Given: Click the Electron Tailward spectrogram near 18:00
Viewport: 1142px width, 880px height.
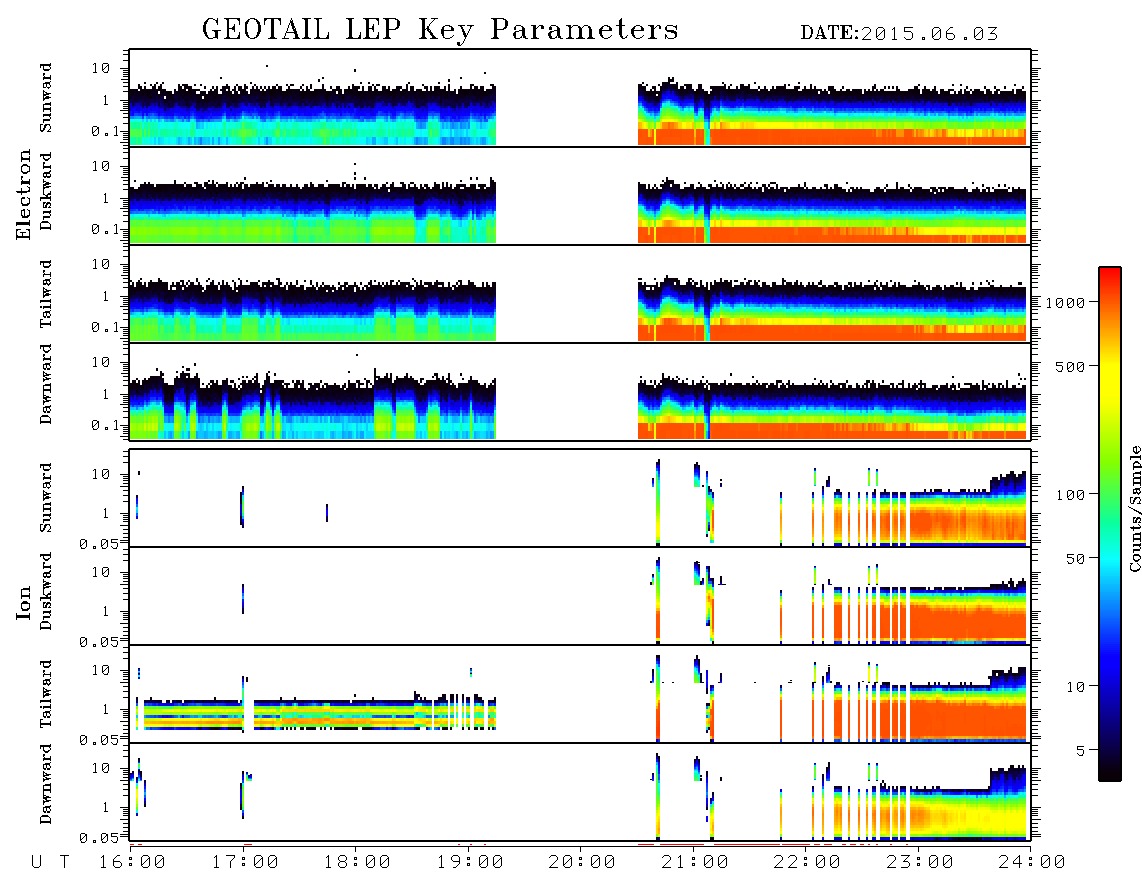Looking at the screenshot, I should [356, 310].
